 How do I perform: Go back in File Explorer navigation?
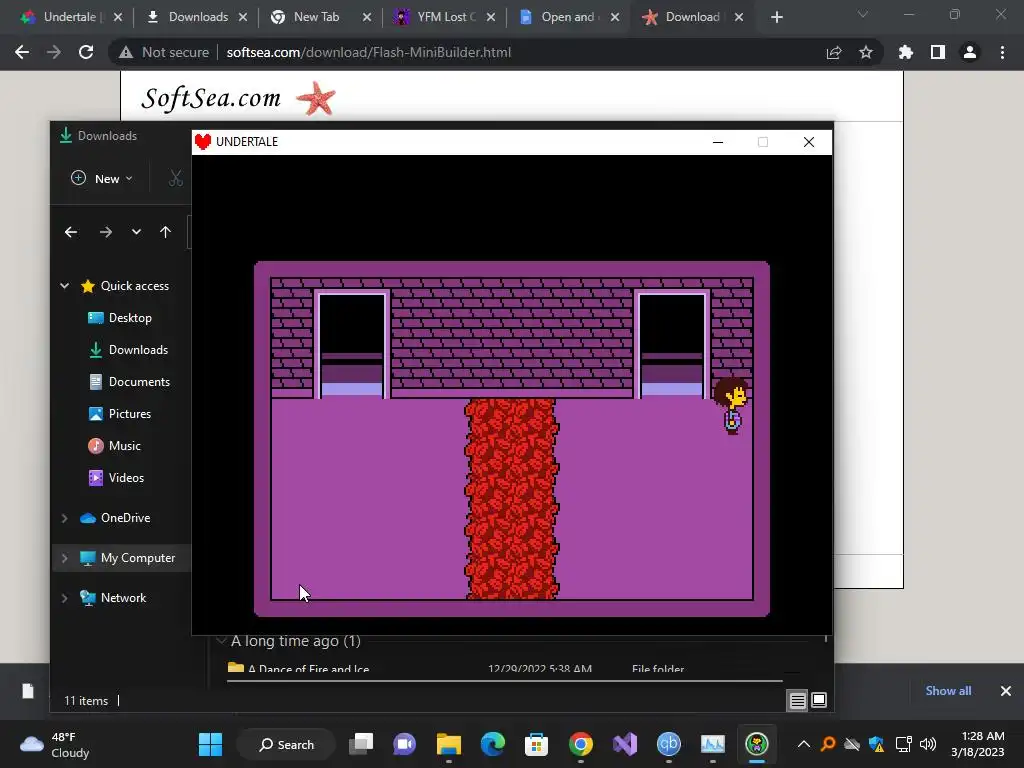pyautogui.click(x=71, y=232)
